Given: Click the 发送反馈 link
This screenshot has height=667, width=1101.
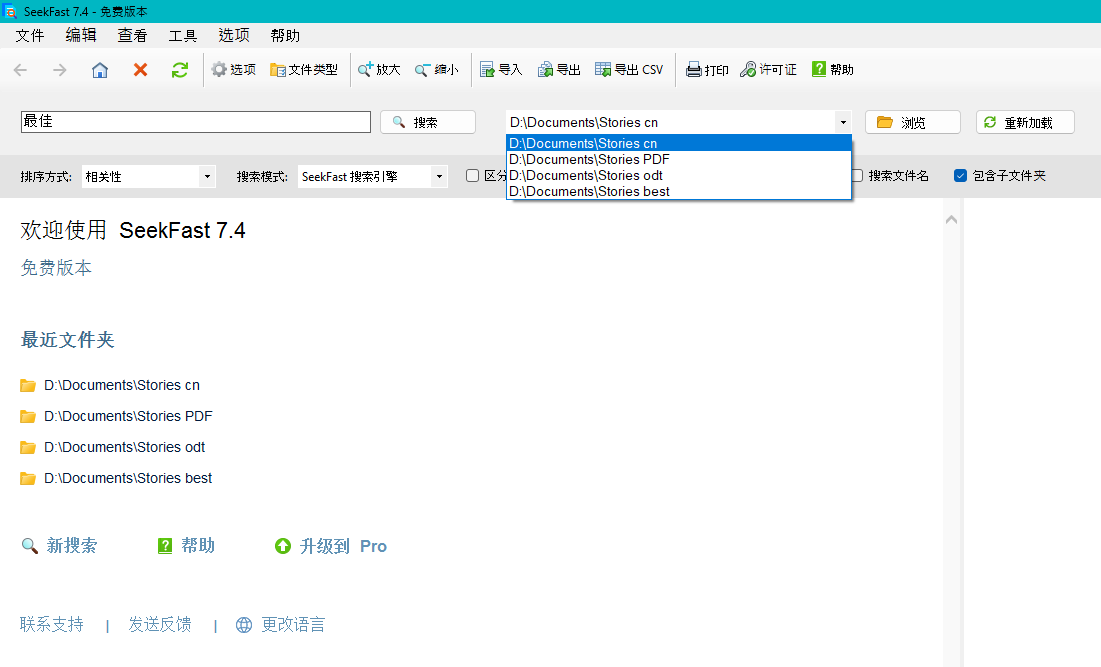Looking at the screenshot, I should click(159, 624).
